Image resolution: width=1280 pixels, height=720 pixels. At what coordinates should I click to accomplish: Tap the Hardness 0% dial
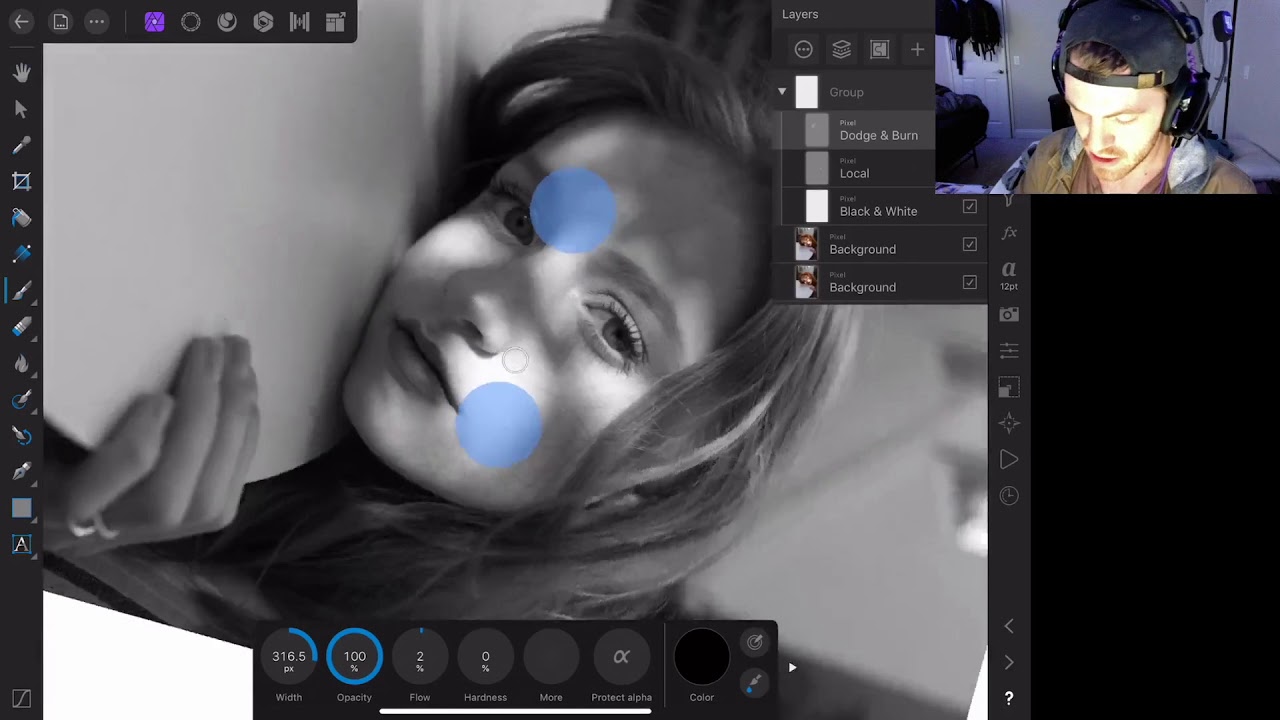485,657
